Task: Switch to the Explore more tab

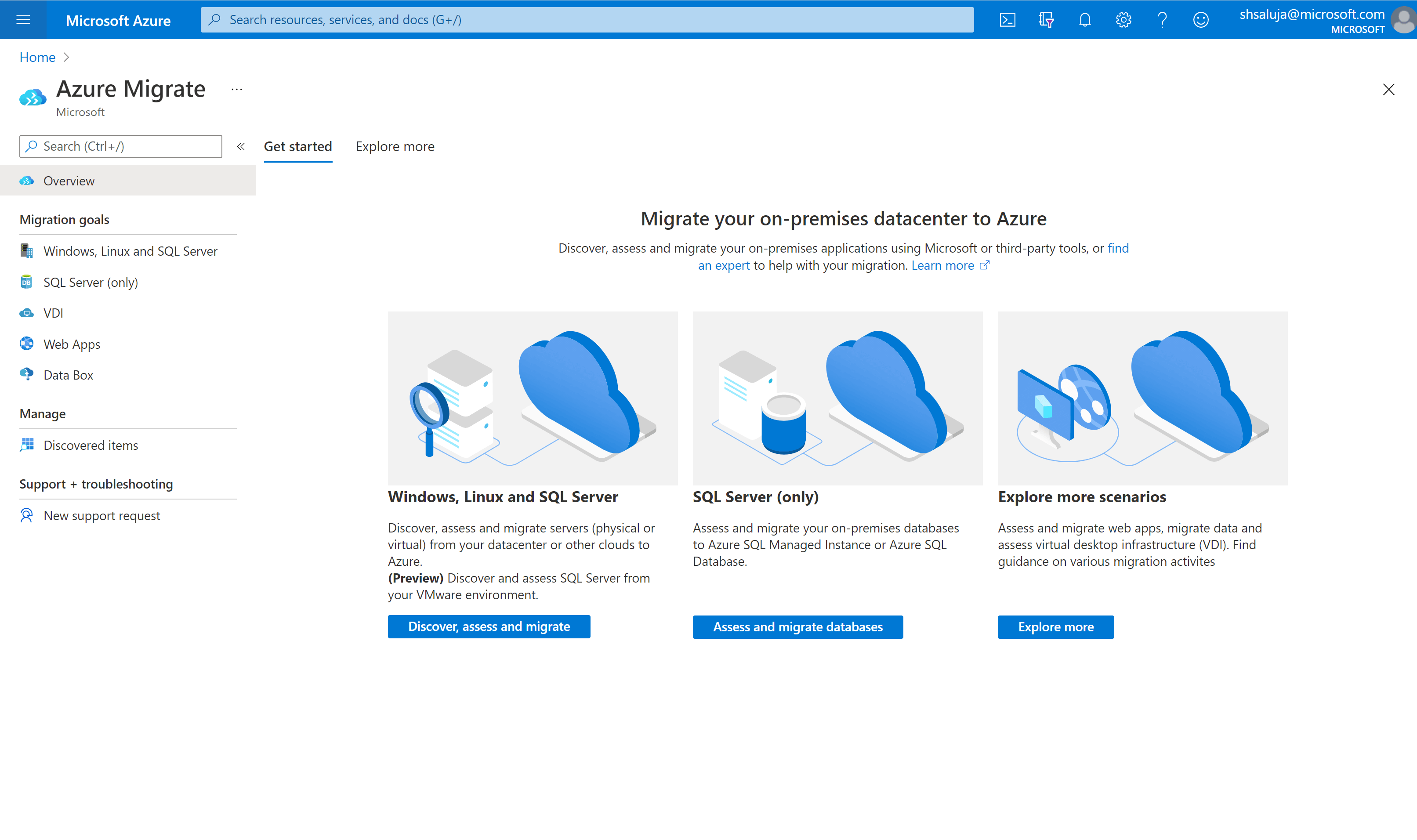Action: 395,146
